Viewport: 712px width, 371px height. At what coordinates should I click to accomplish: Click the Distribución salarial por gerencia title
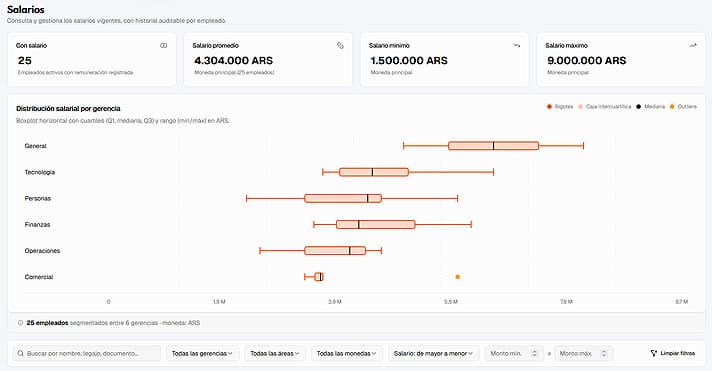68,109
